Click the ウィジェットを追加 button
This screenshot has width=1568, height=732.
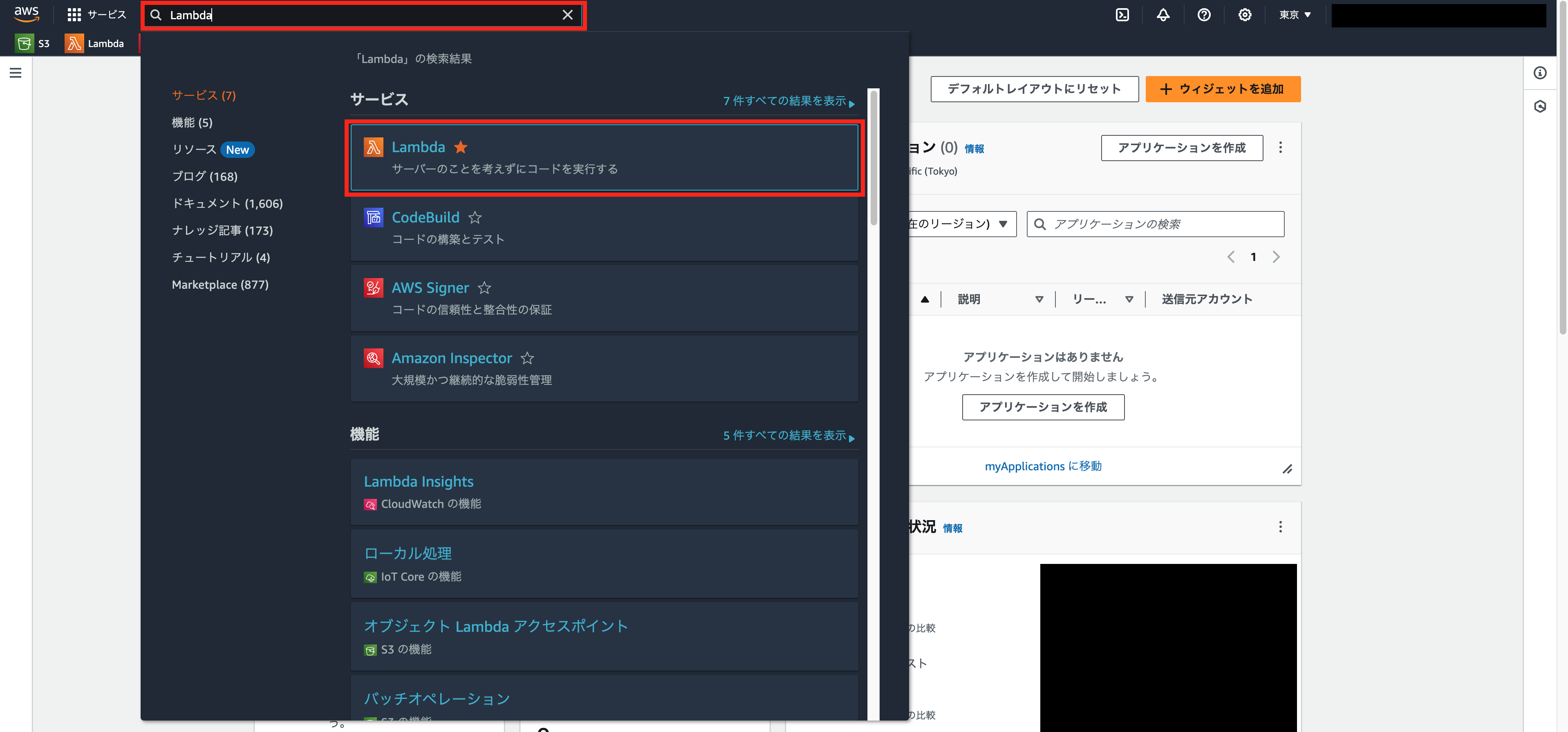coord(1222,89)
